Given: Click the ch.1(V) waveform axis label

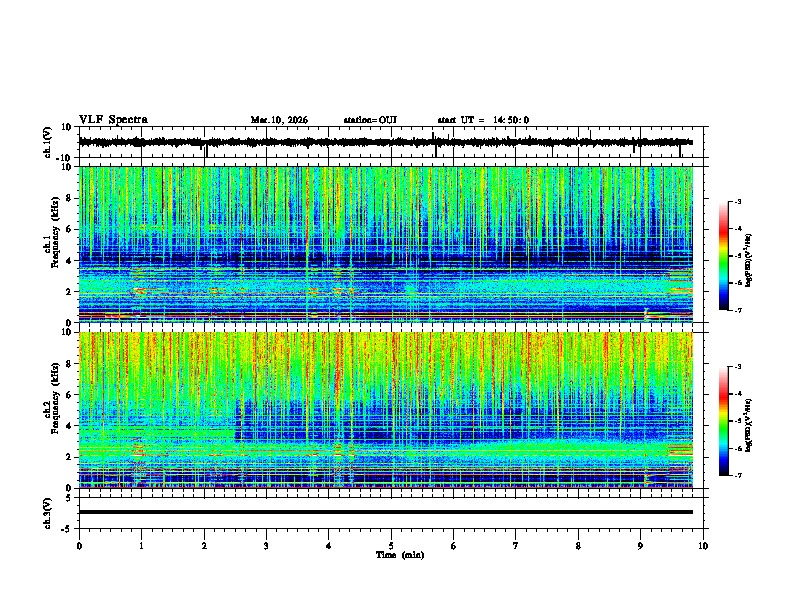Looking at the screenshot, I should (48, 142).
